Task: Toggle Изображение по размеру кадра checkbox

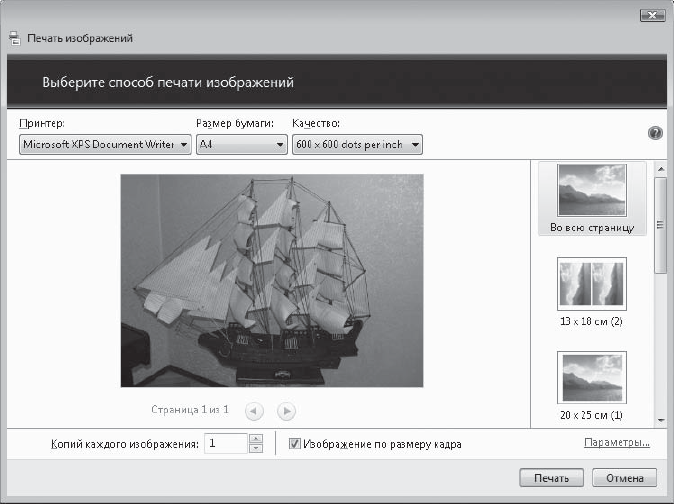Action: [294, 443]
